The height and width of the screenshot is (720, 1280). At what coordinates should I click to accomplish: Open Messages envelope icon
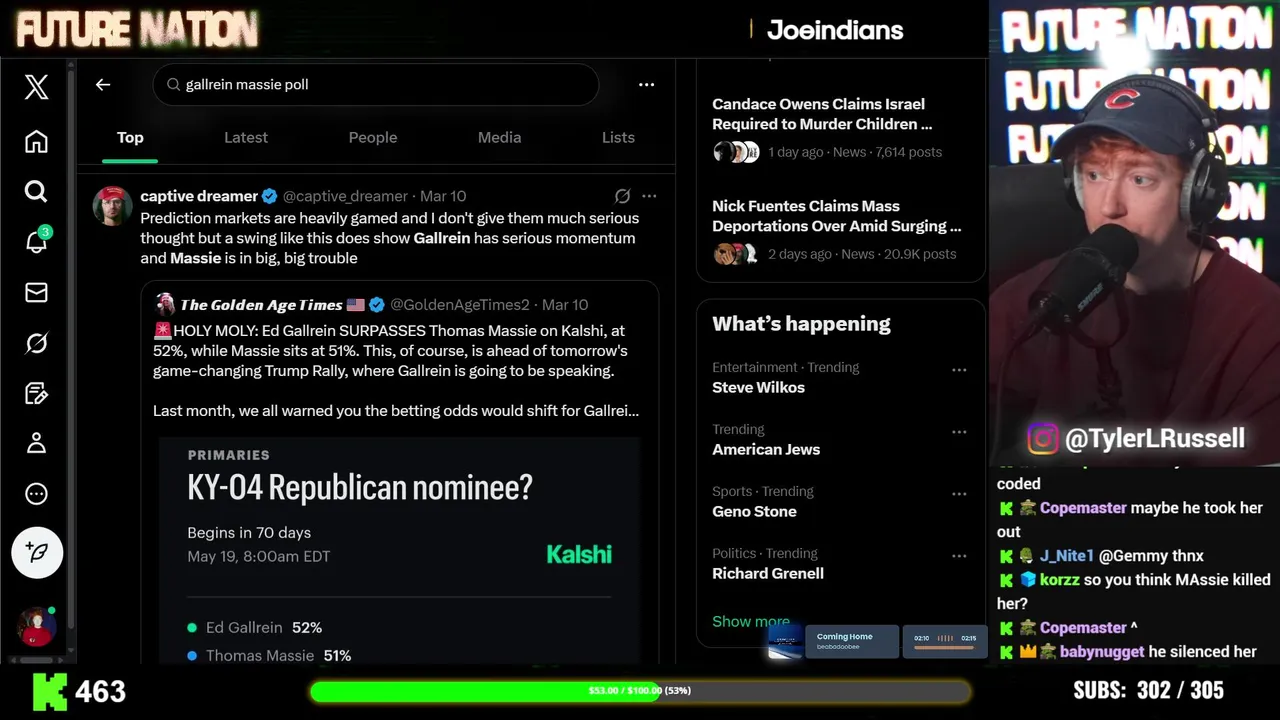36,292
